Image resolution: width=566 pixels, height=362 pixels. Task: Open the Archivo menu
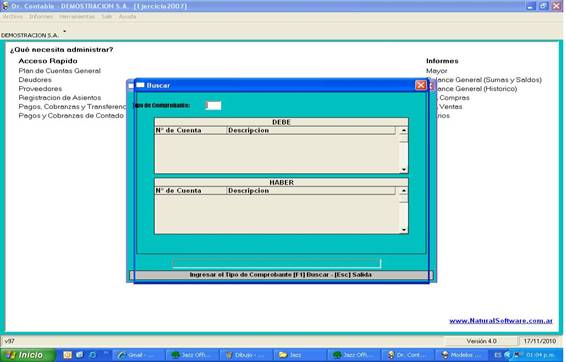[13, 17]
